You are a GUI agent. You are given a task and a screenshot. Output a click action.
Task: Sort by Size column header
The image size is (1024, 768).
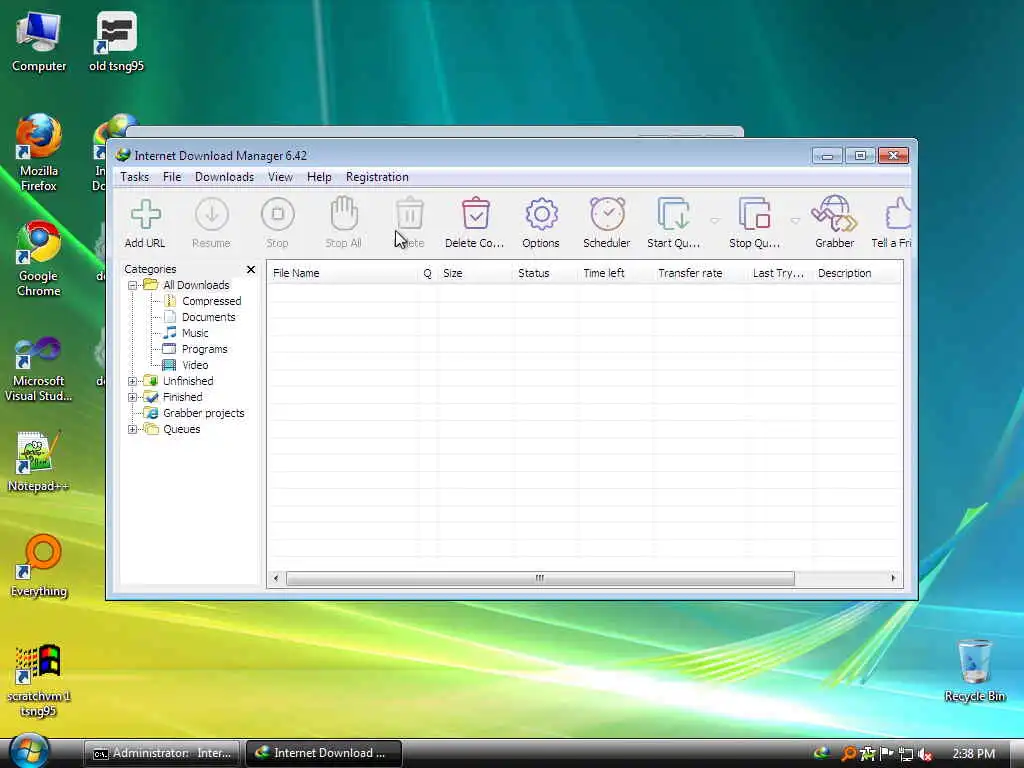pyautogui.click(x=475, y=273)
